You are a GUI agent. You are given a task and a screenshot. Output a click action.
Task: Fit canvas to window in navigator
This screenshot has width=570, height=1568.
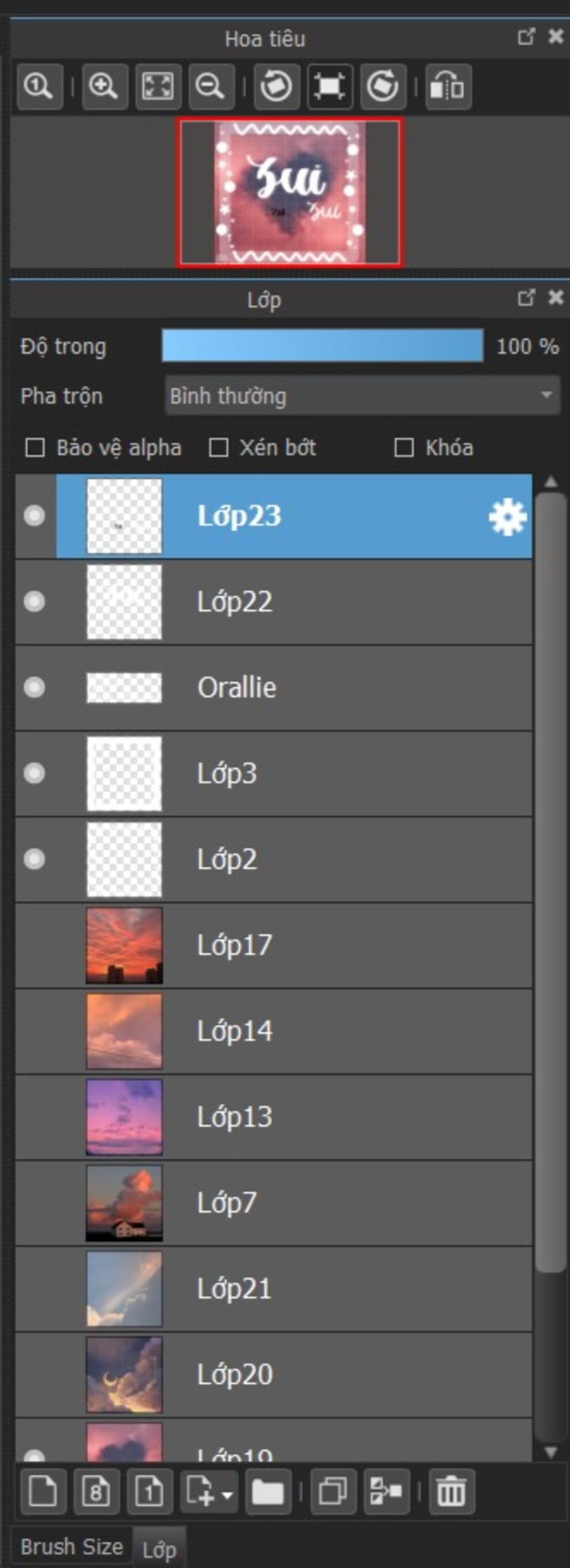(x=158, y=86)
